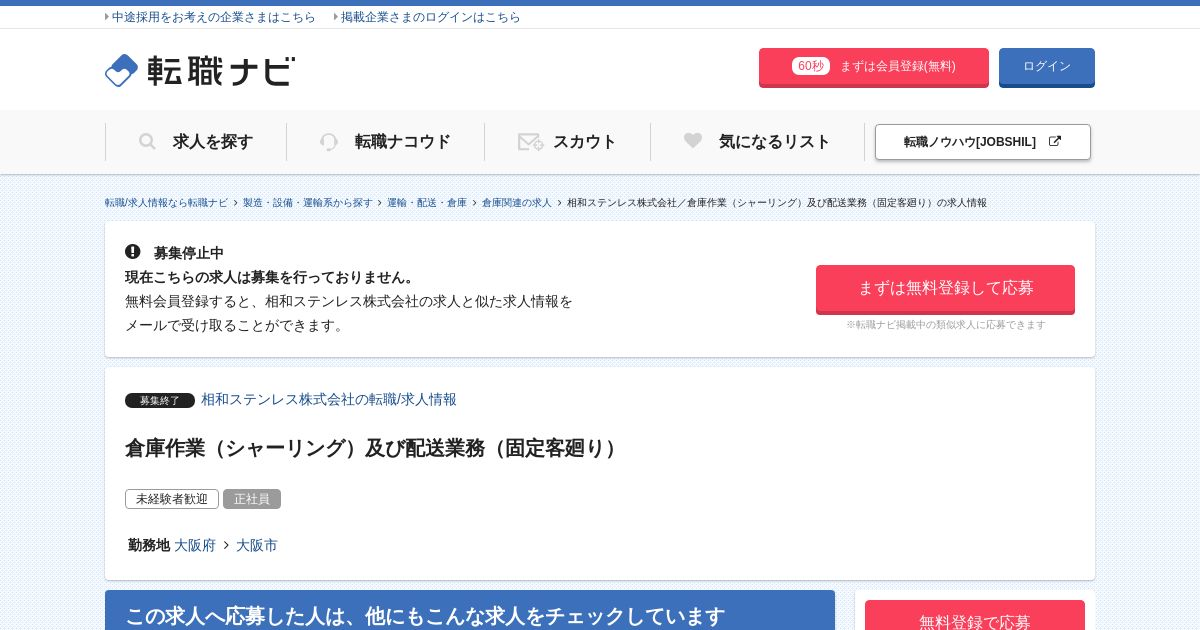Click the 無料登録で応募 button
Image resolution: width=1200 pixels, height=630 pixels.
coord(975,616)
